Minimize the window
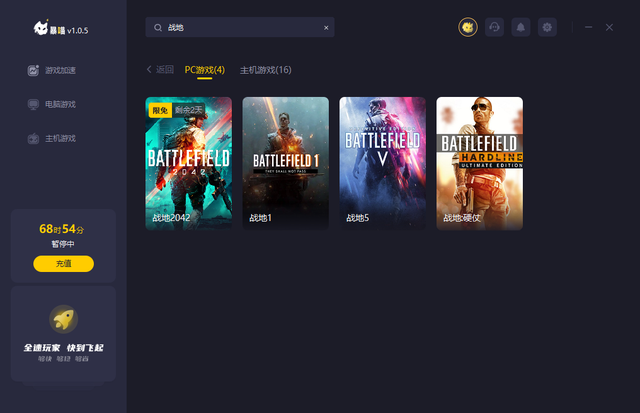 click(x=588, y=27)
